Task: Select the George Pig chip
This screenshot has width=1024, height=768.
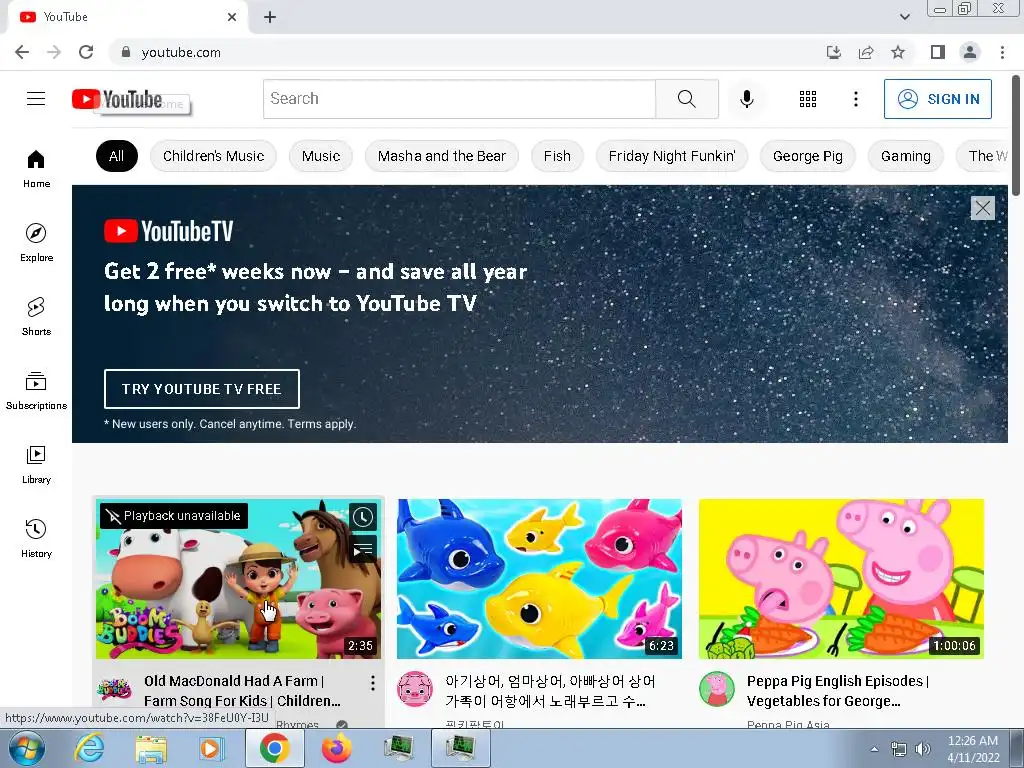Action: coord(808,156)
